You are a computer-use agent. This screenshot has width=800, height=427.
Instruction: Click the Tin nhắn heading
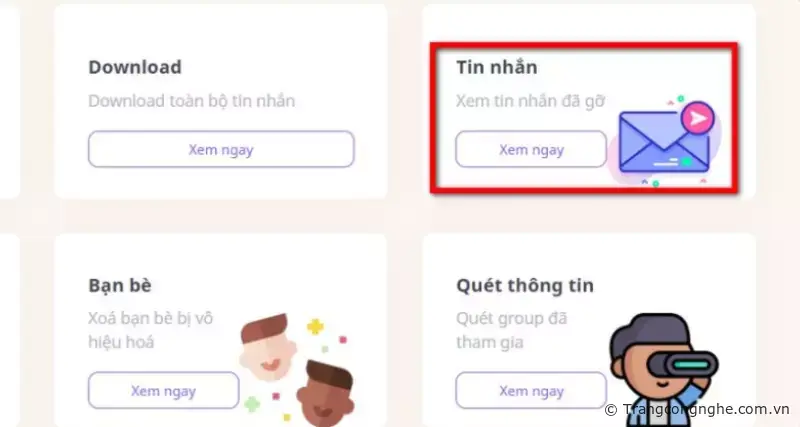coord(496,67)
